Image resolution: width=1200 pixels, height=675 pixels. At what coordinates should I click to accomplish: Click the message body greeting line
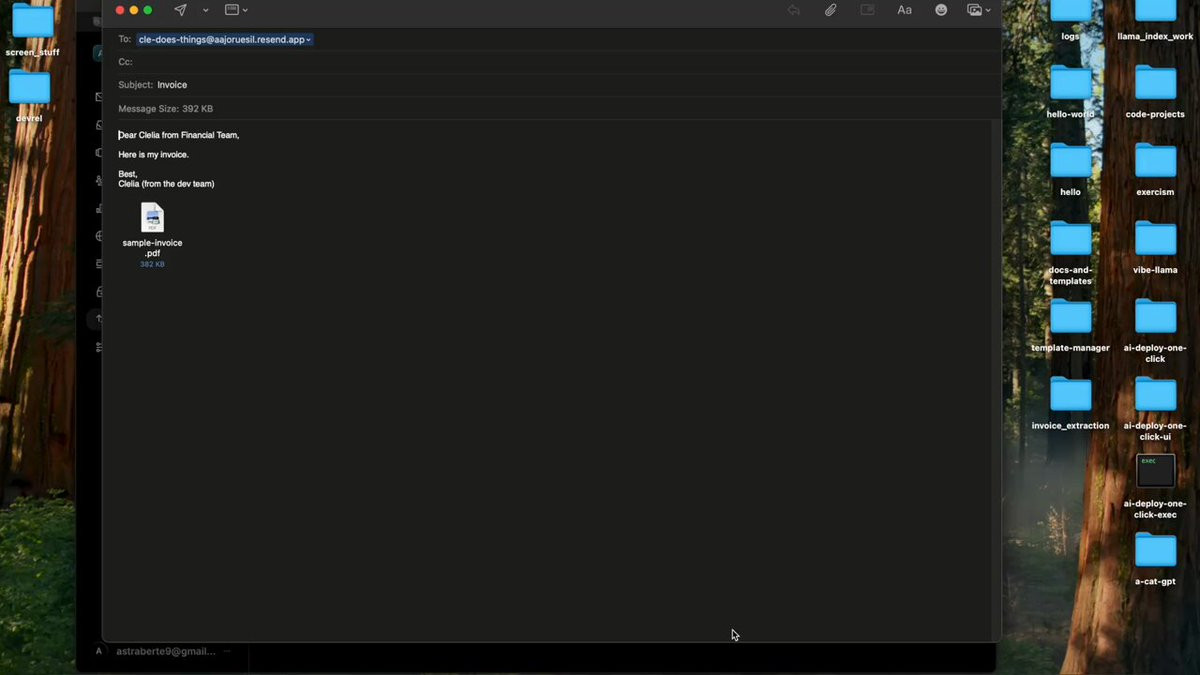[x=179, y=135]
